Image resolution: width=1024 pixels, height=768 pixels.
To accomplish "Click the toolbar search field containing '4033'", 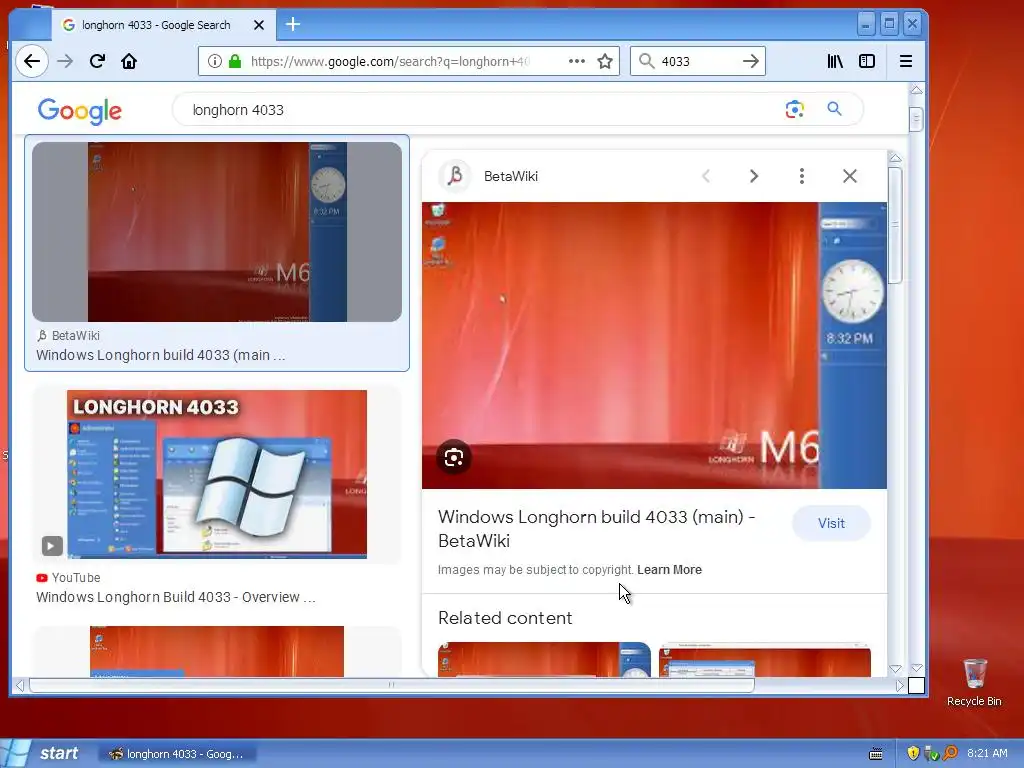I will click(x=697, y=61).
